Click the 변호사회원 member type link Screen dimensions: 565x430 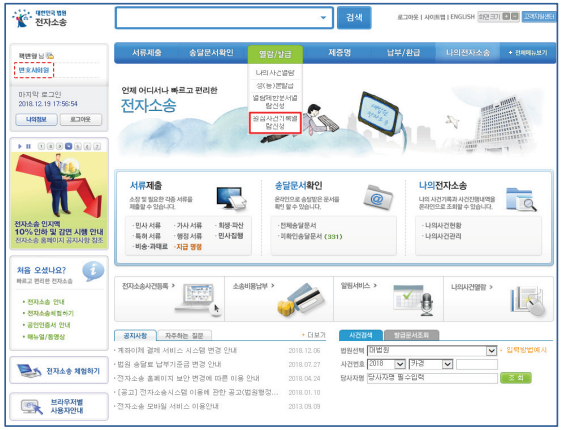tap(34, 70)
